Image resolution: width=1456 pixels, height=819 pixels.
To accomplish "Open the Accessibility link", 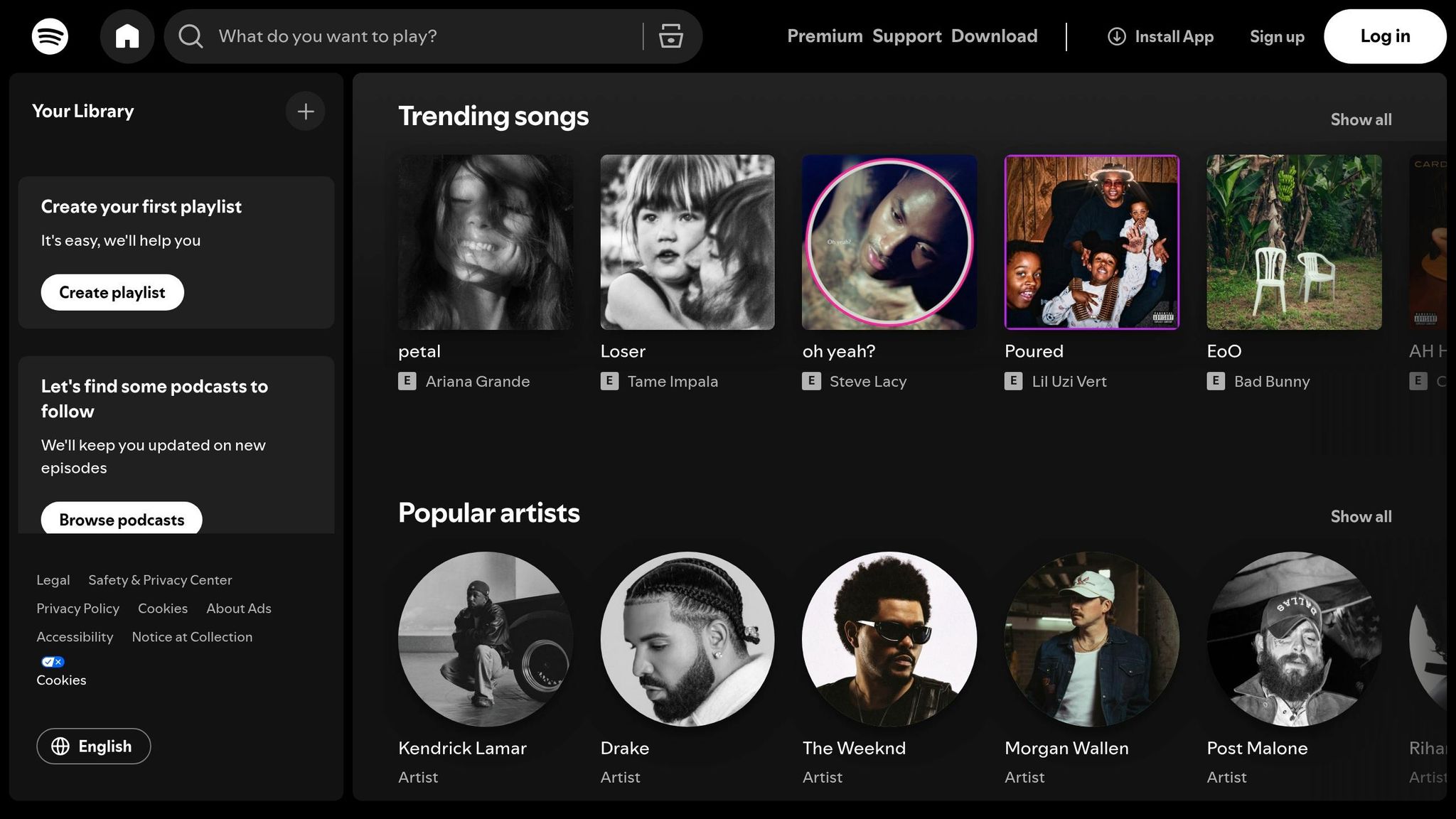I will [x=75, y=637].
